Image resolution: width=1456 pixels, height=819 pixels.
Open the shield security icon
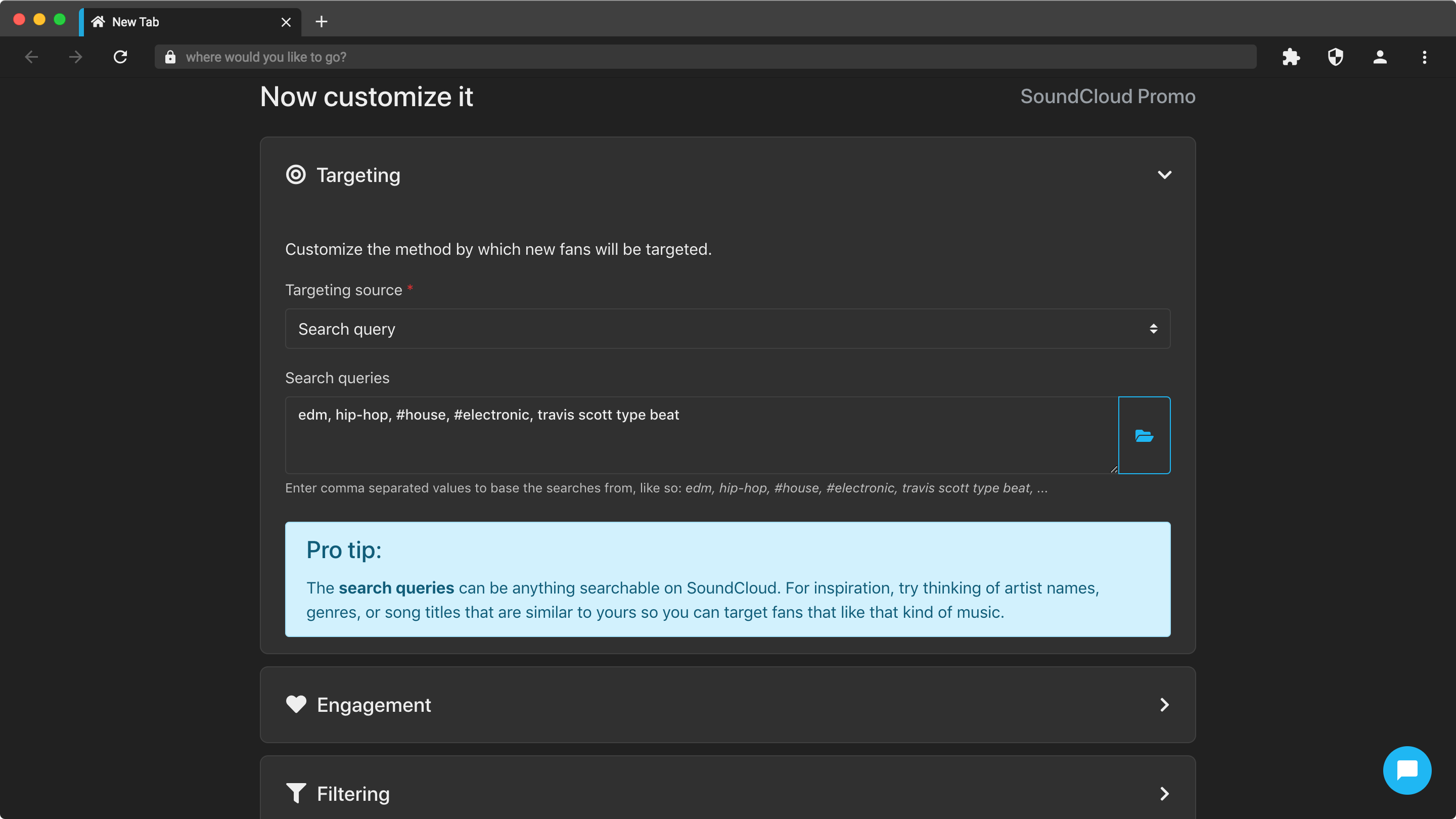pos(1335,57)
